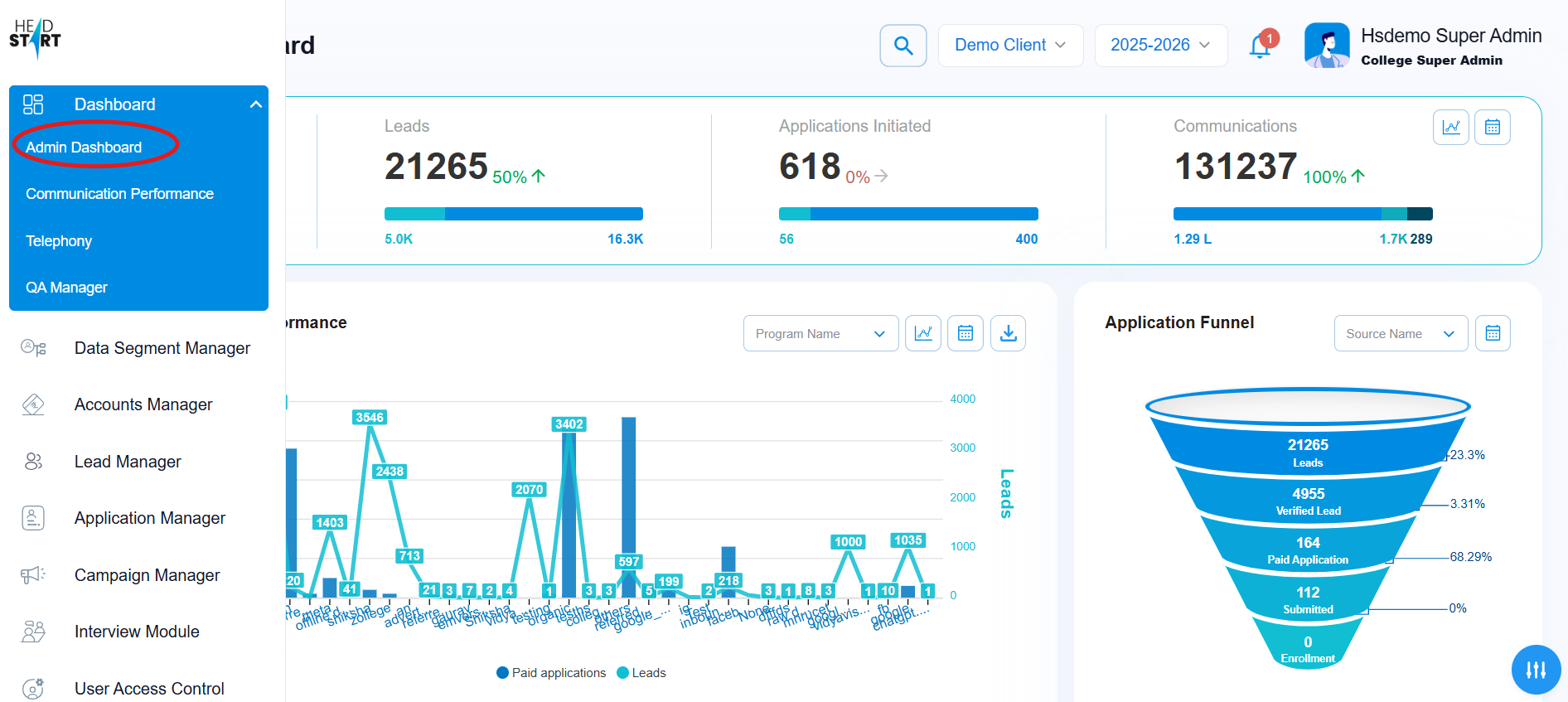Open the Telephony menu item

coord(59,241)
